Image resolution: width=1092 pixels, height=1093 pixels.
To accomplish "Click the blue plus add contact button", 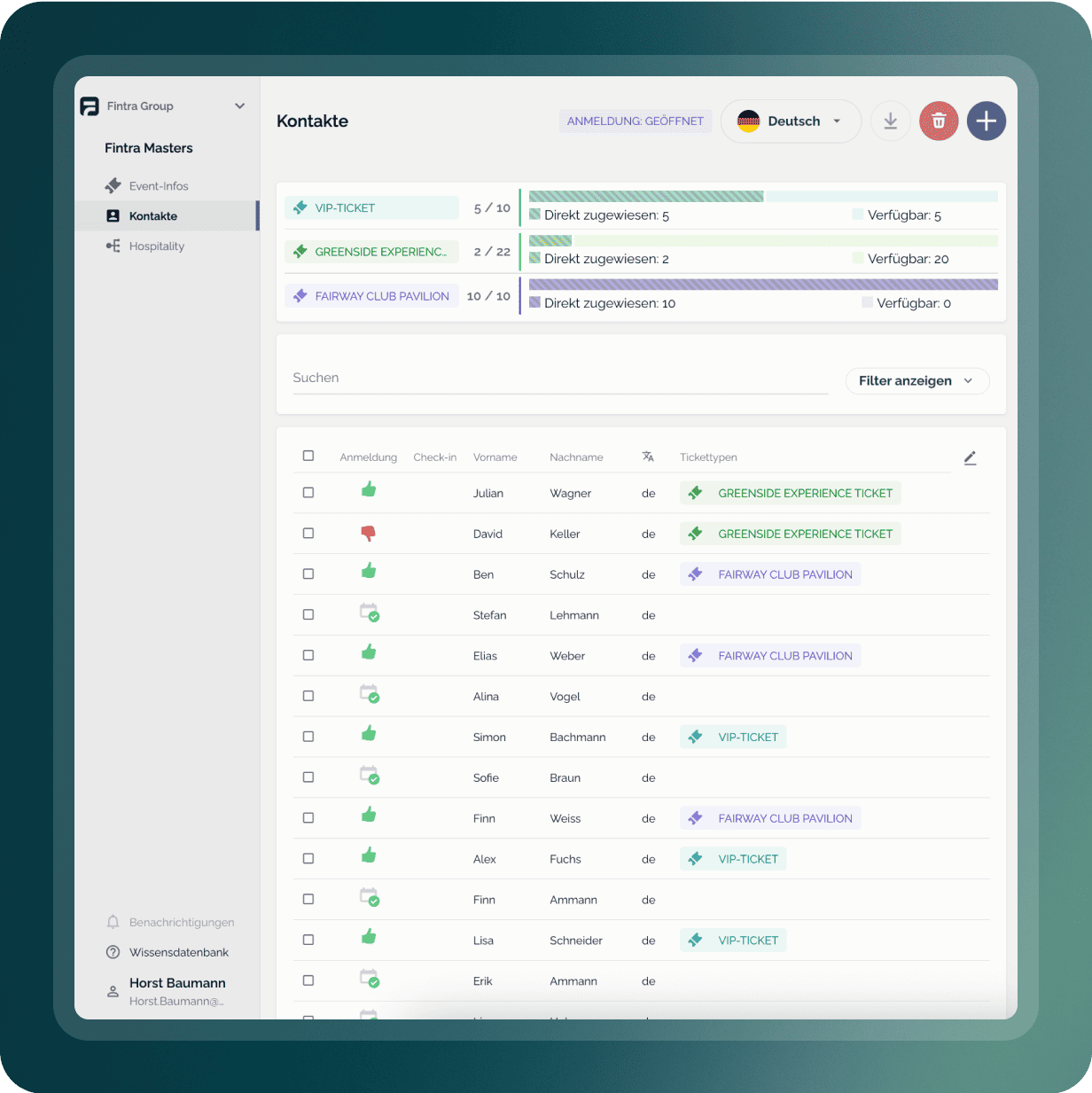I will coord(987,121).
